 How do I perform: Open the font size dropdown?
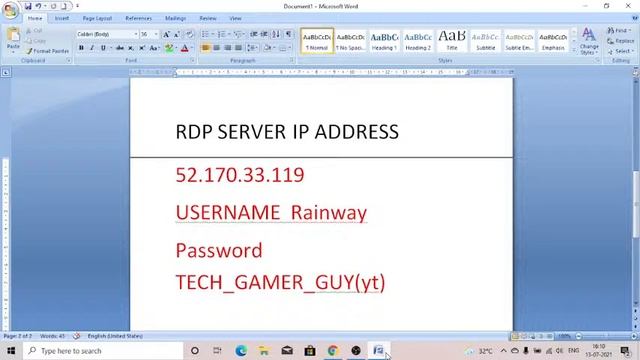pyautogui.click(x=156, y=34)
